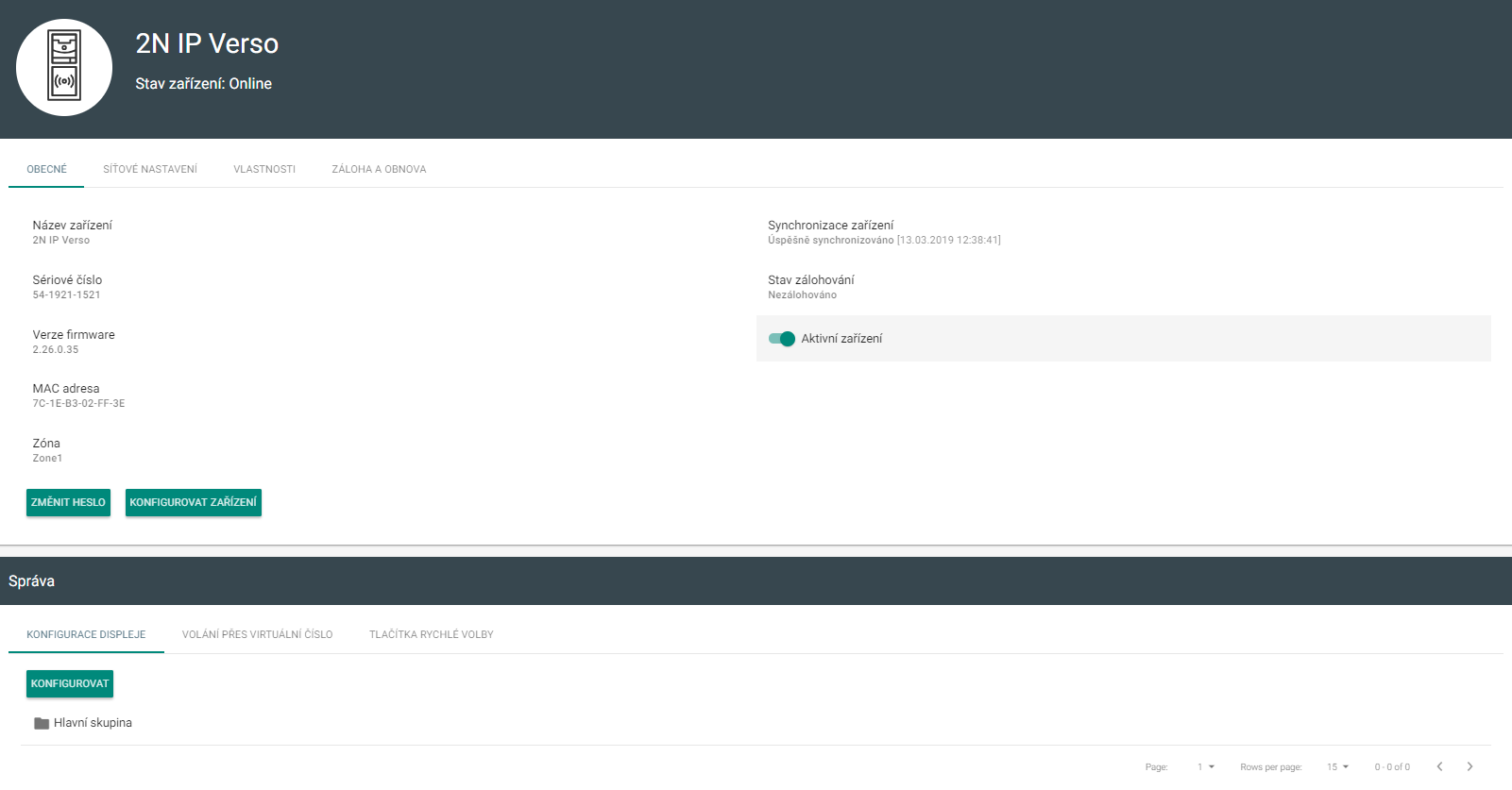Click the folder icon beside Hlavní skupina
1512x790 pixels.
click(42, 724)
